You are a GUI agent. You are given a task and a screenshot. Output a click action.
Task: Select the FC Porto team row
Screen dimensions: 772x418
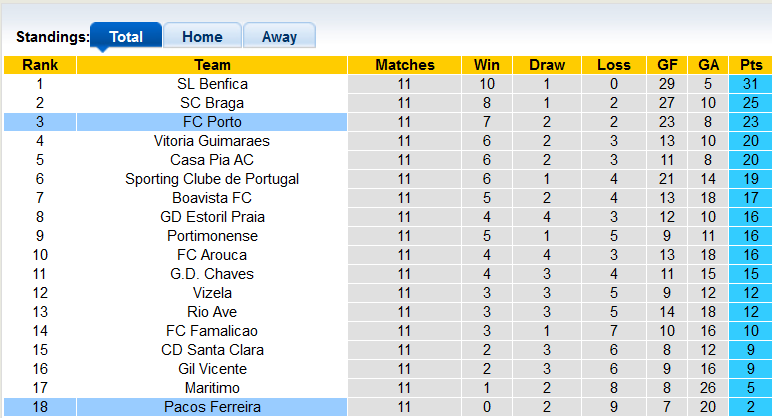pos(212,122)
